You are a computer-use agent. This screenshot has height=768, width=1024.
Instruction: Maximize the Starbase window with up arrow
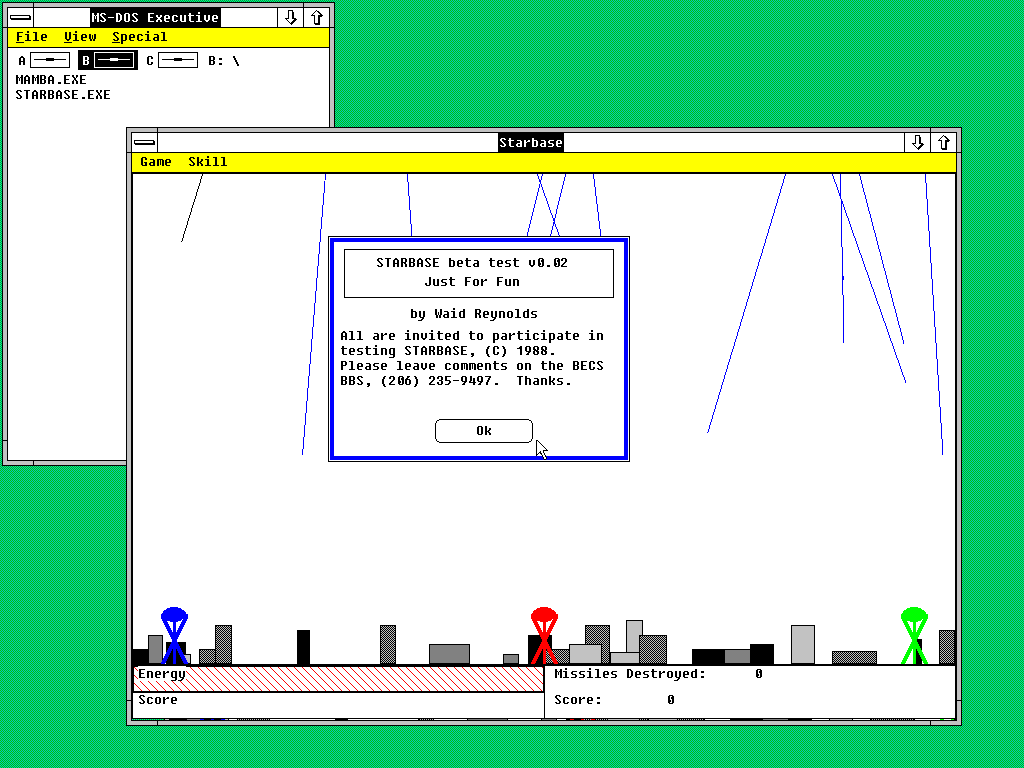[943, 142]
